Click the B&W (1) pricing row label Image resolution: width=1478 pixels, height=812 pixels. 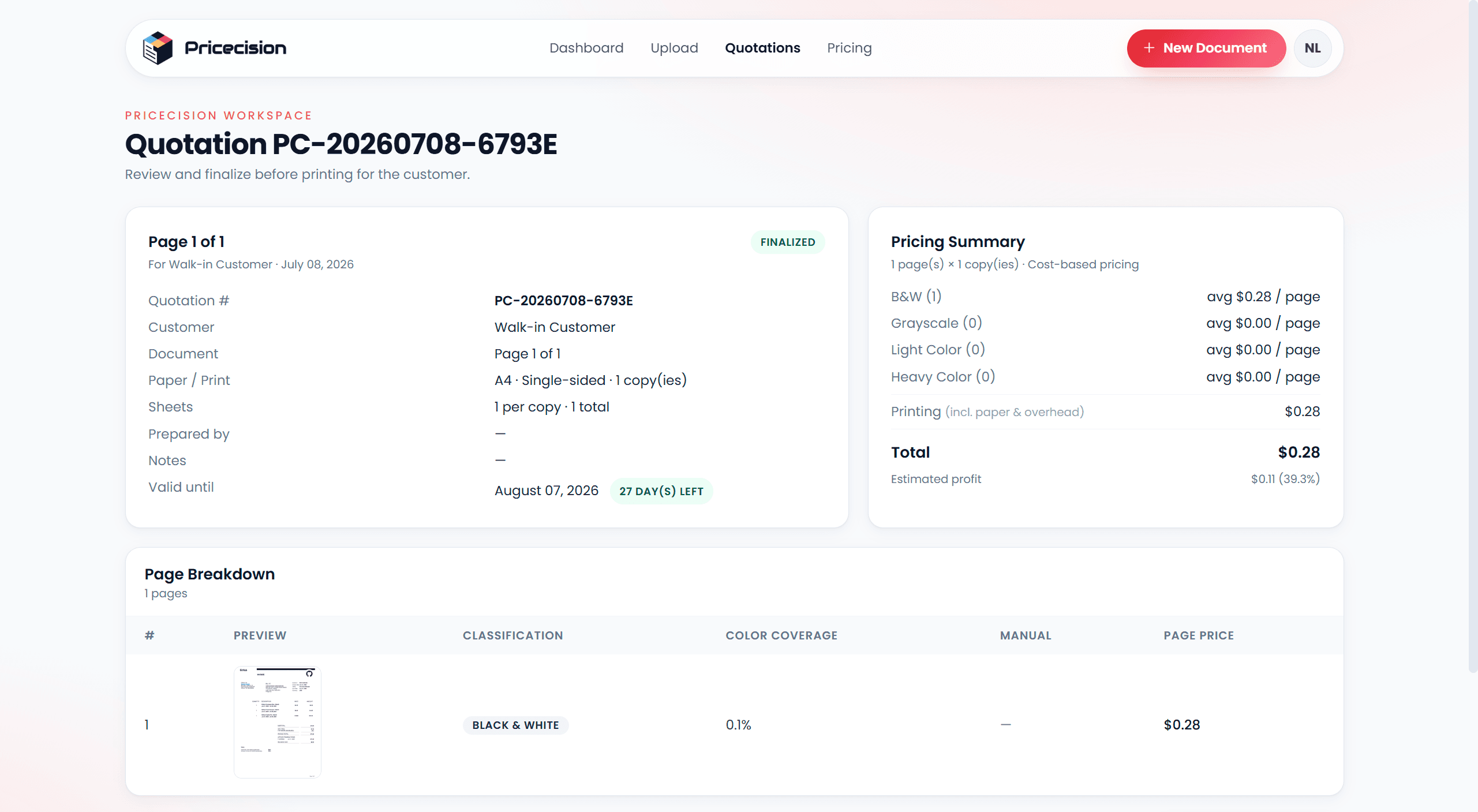916,297
